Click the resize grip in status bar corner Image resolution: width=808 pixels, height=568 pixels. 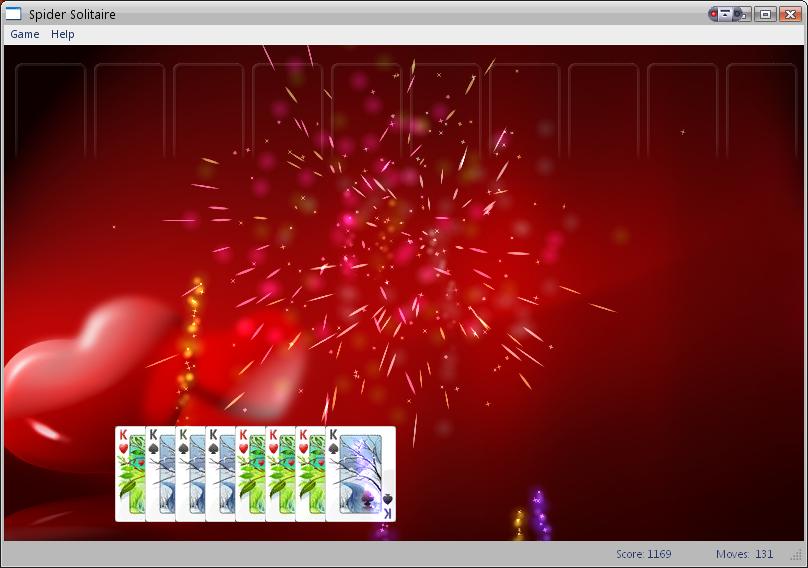pyautogui.click(x=796, y=555)
